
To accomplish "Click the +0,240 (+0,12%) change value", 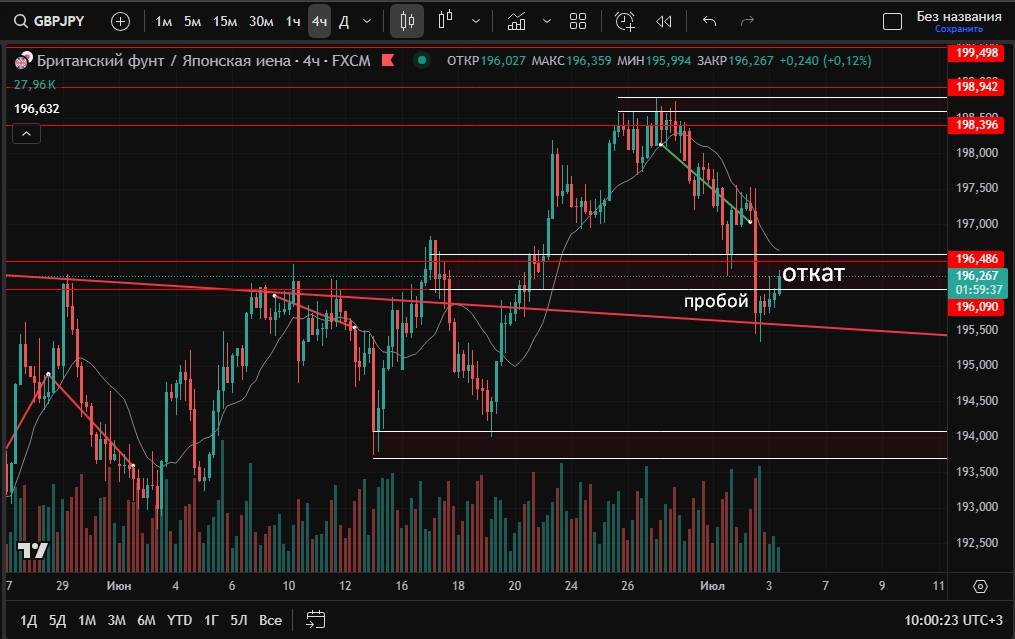I will click(825, 61).
